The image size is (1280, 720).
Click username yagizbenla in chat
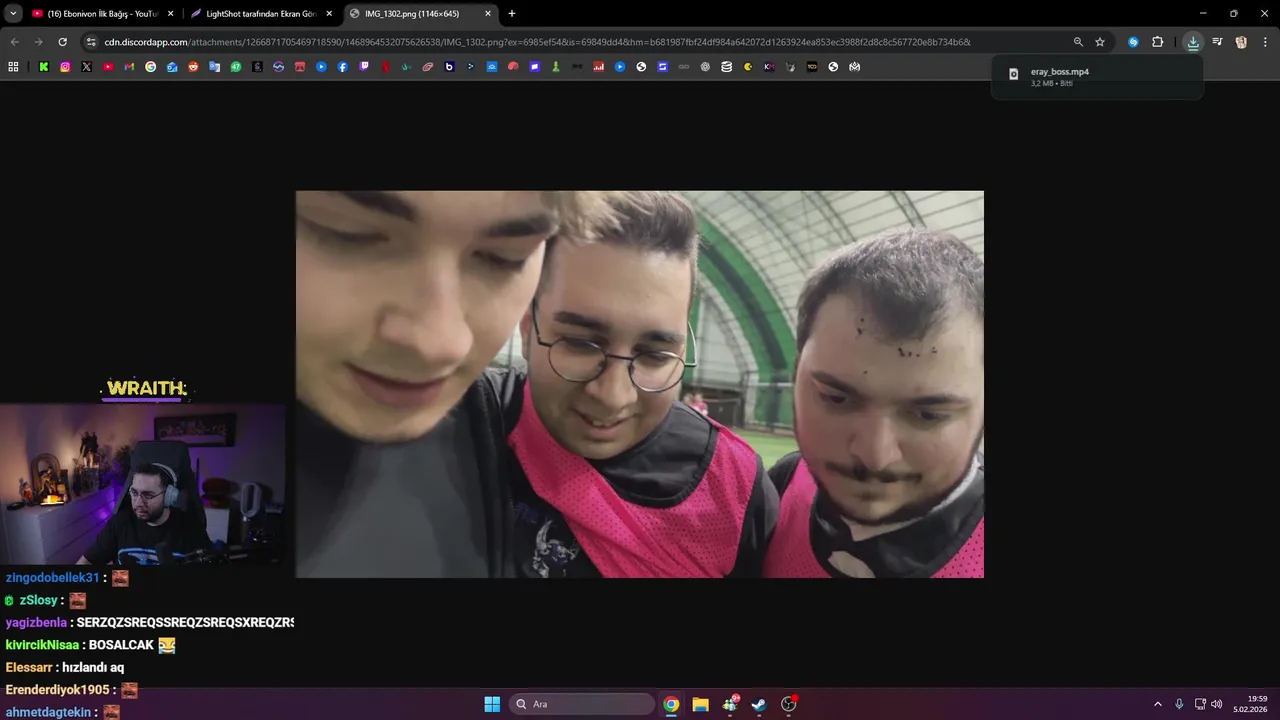pos(36,622)
